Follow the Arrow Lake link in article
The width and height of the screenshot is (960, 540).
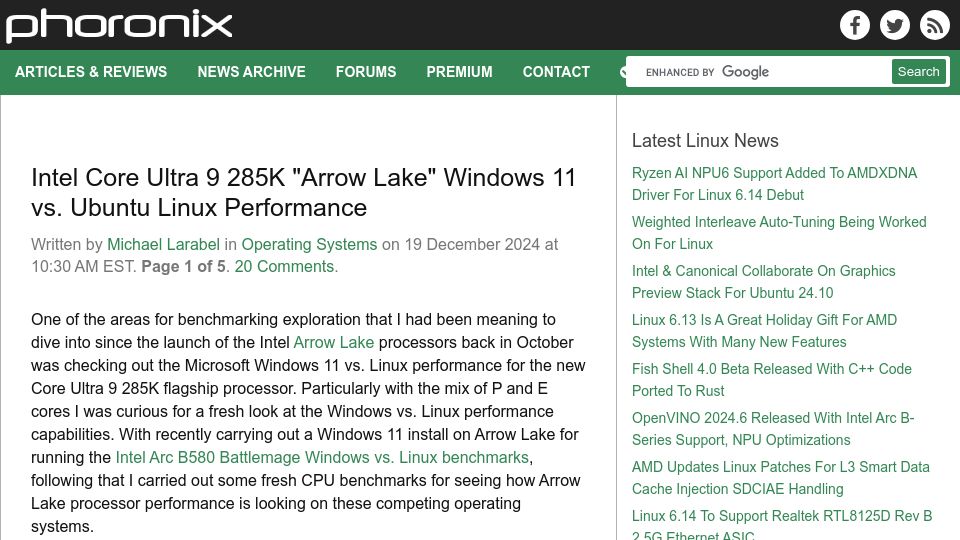click(334, 342)
